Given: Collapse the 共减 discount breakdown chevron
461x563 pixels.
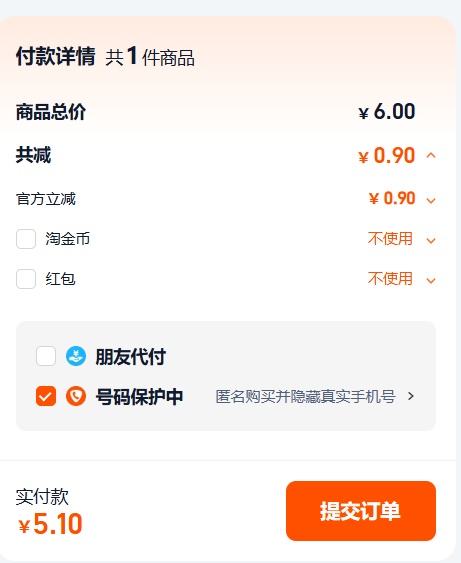Looking at the screenshot, I should coord(431,155).
